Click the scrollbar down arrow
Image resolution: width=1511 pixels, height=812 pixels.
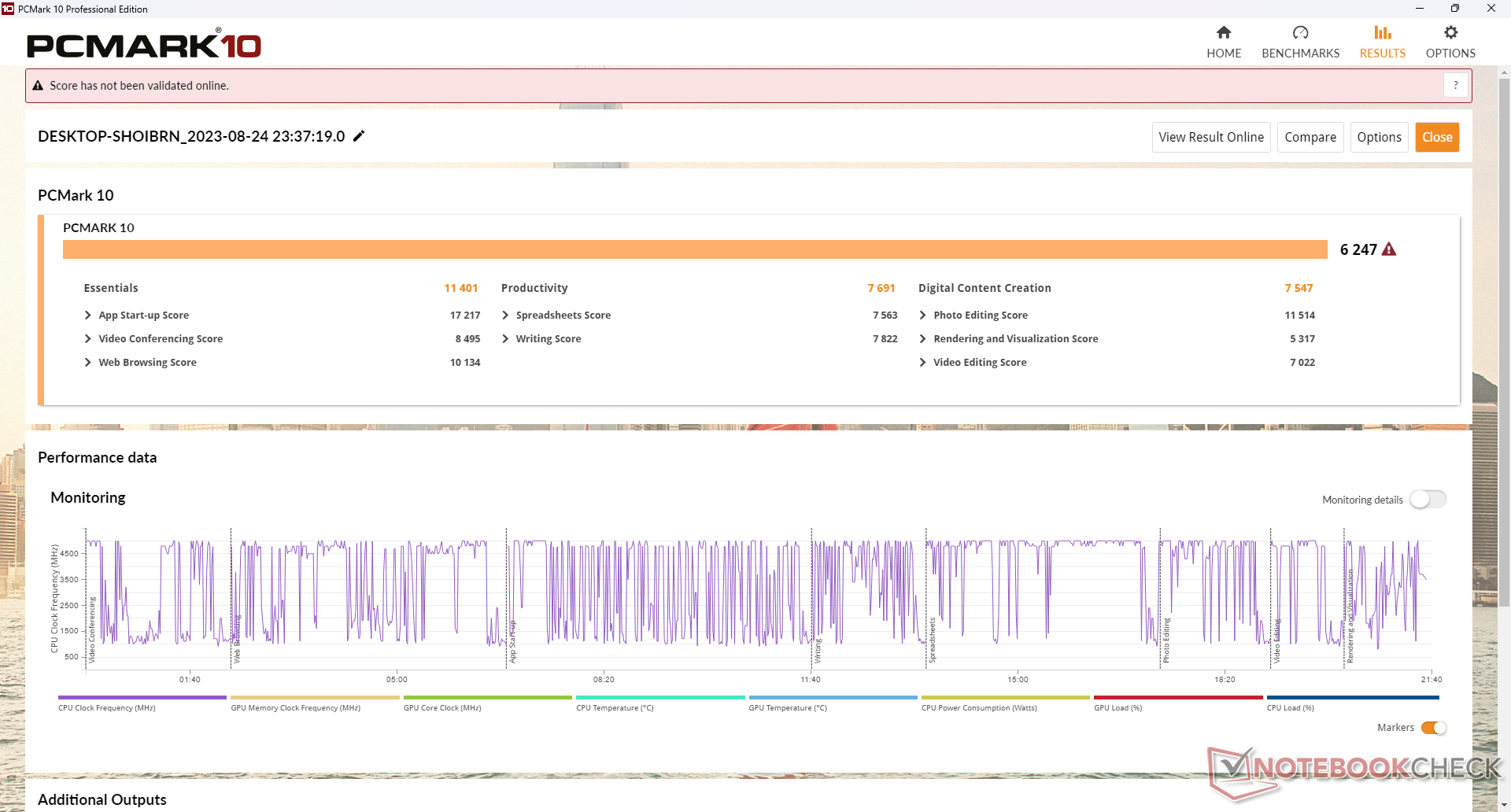(1504, 806)
